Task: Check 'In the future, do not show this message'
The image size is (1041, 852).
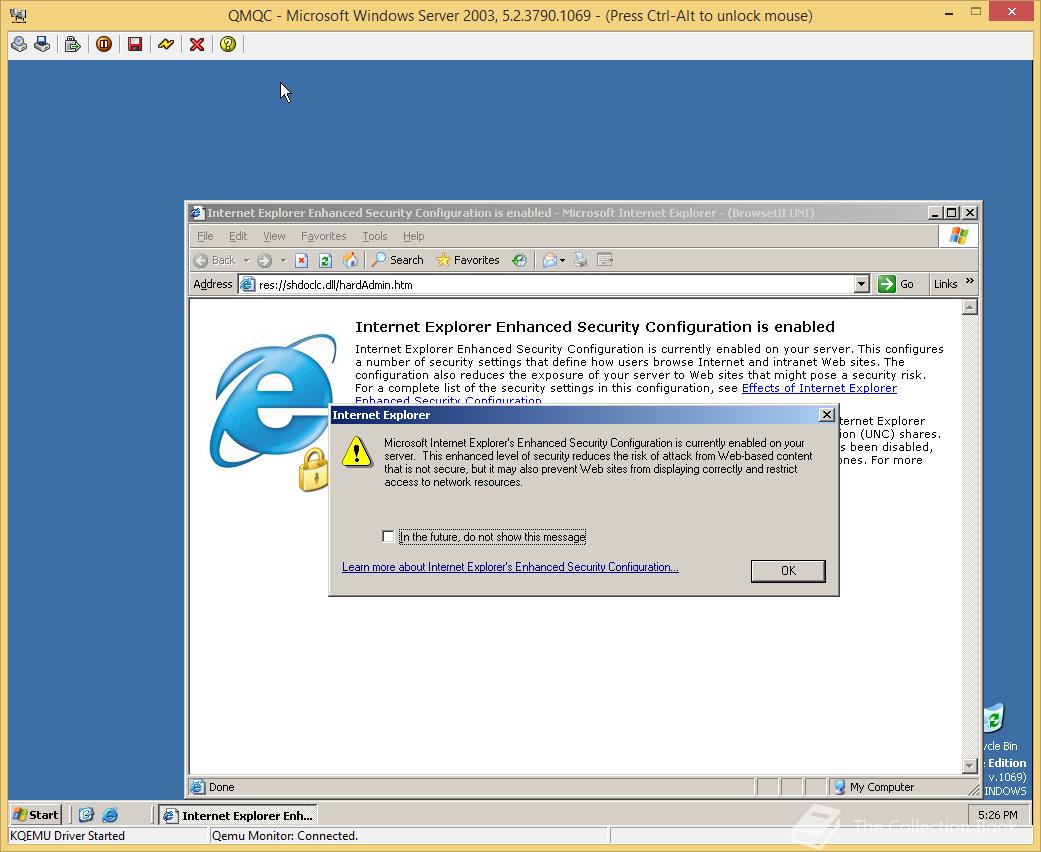Action: point(388,537)
